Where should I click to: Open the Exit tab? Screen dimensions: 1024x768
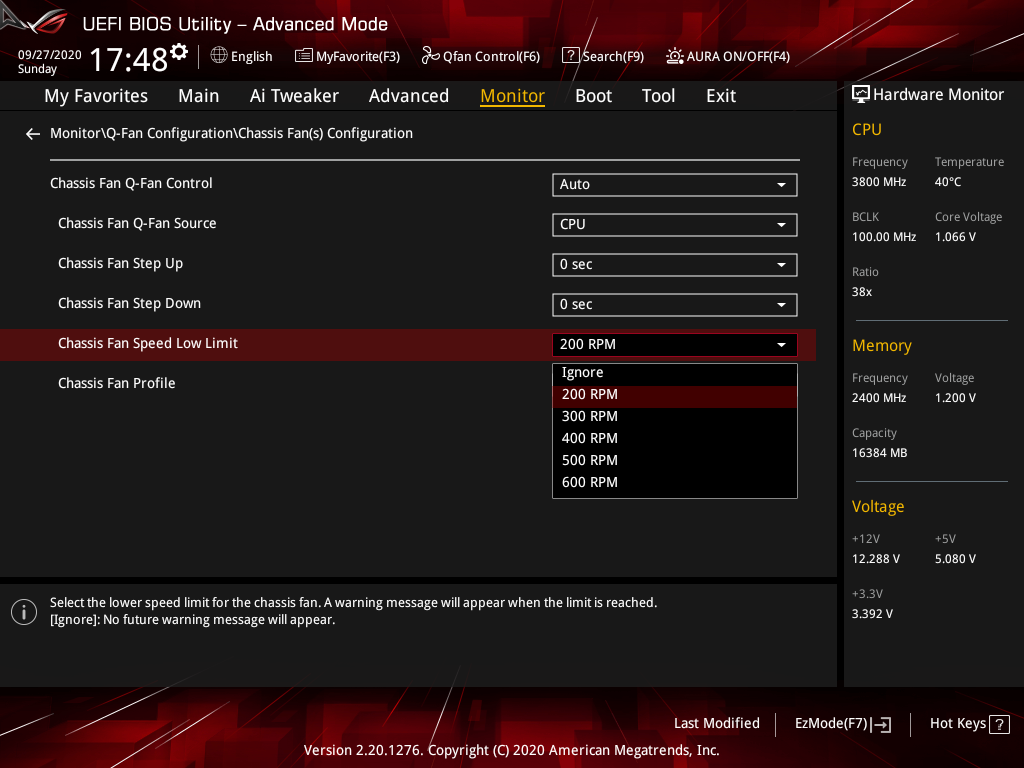721,96
